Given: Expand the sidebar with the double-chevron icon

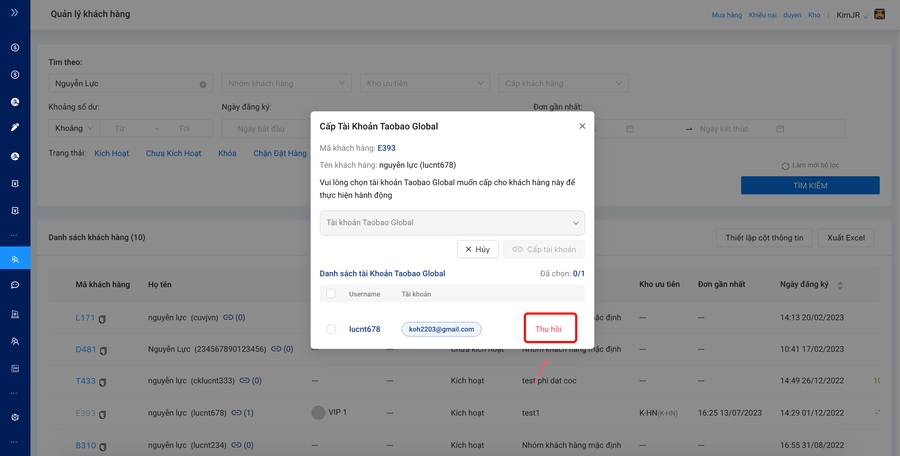Looking at the screenshot, I should 14,13.
